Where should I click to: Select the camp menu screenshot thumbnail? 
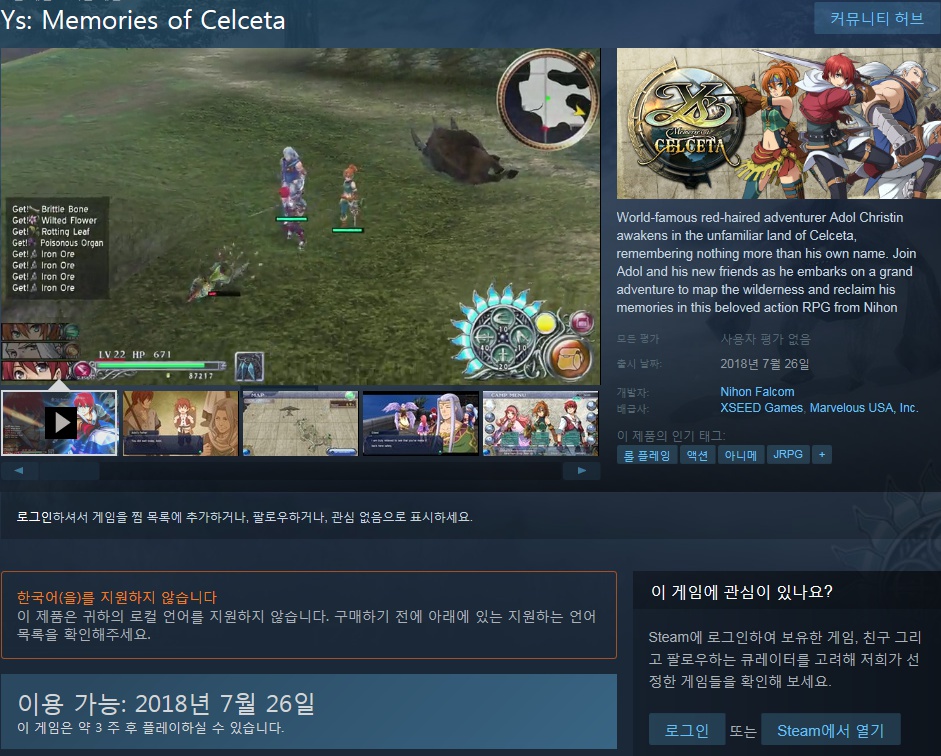(541, 423)
